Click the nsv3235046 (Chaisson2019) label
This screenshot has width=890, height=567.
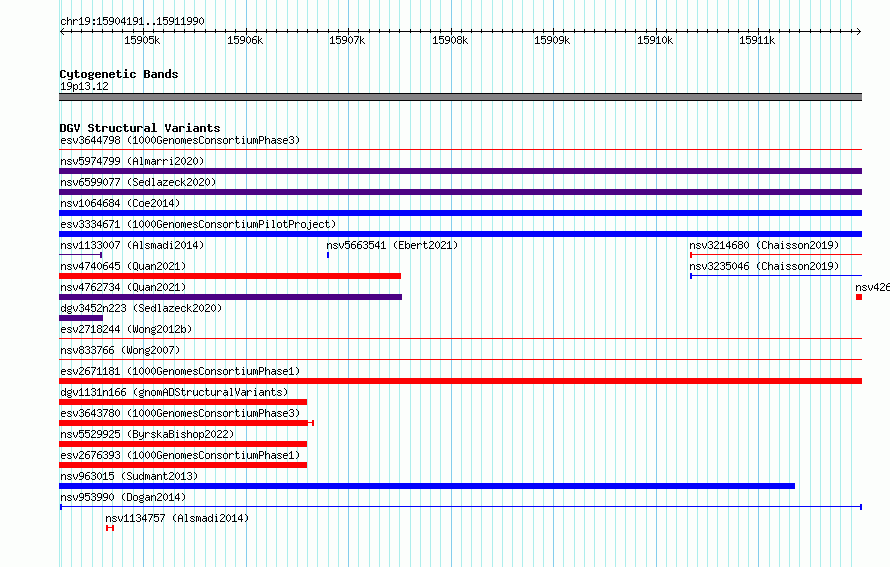[x=764, y=266]
